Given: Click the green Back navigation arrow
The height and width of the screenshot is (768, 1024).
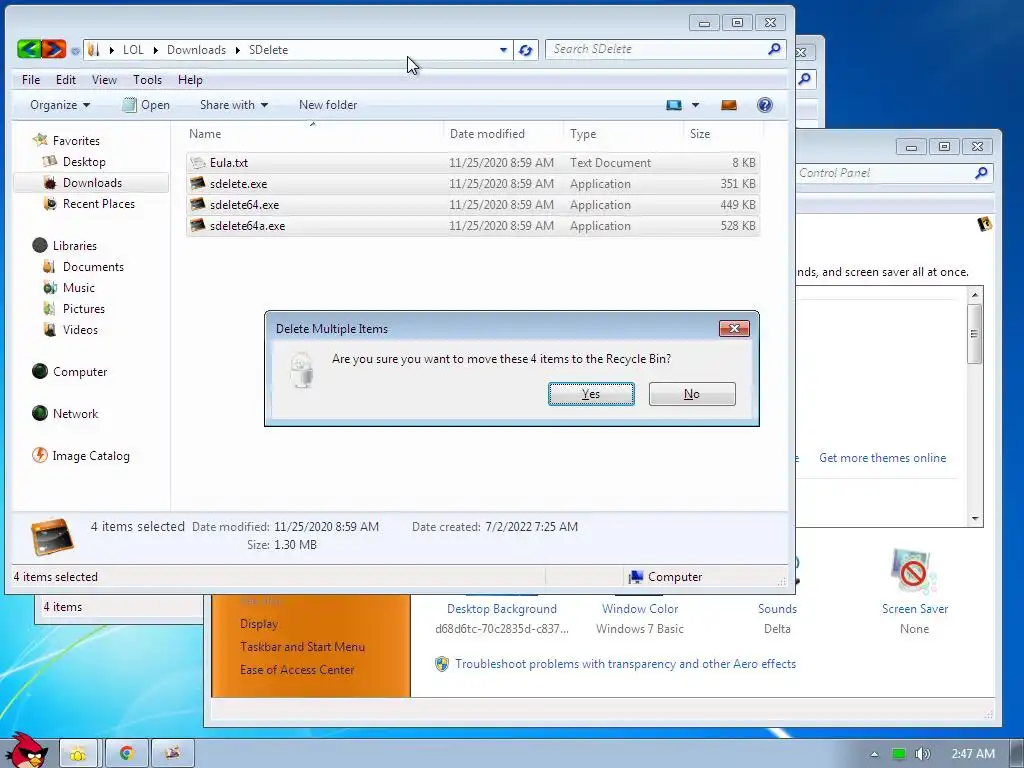Looking at the screenshot, I should 29,49.
